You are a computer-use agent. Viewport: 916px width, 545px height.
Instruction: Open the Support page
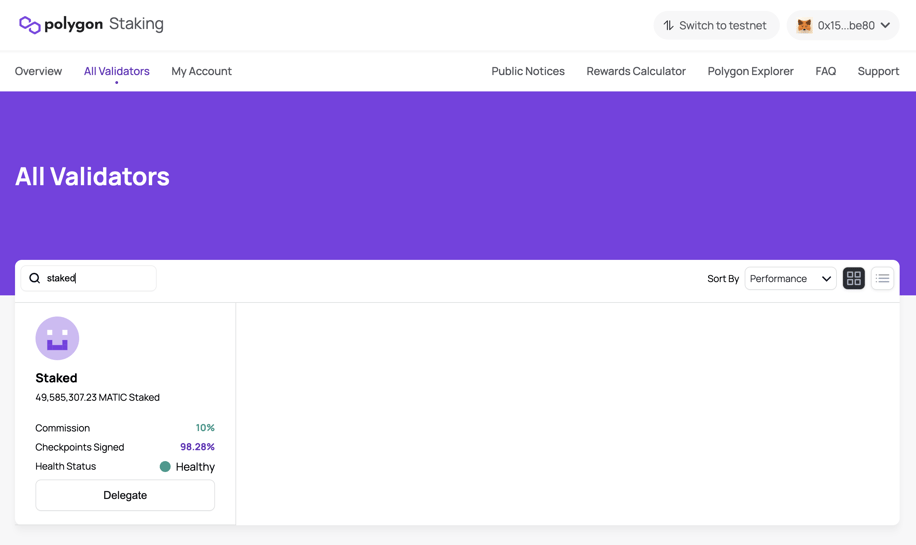point(878,71)
